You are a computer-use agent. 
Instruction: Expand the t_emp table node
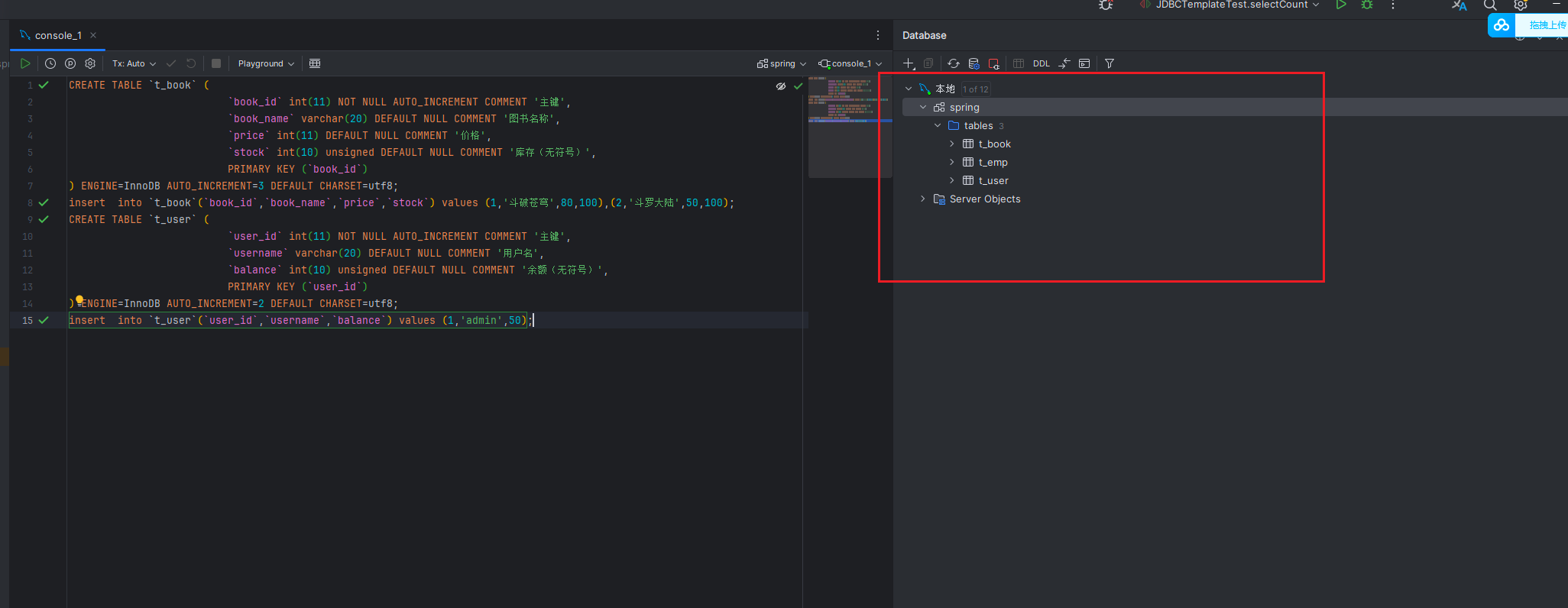coord(952,162)
